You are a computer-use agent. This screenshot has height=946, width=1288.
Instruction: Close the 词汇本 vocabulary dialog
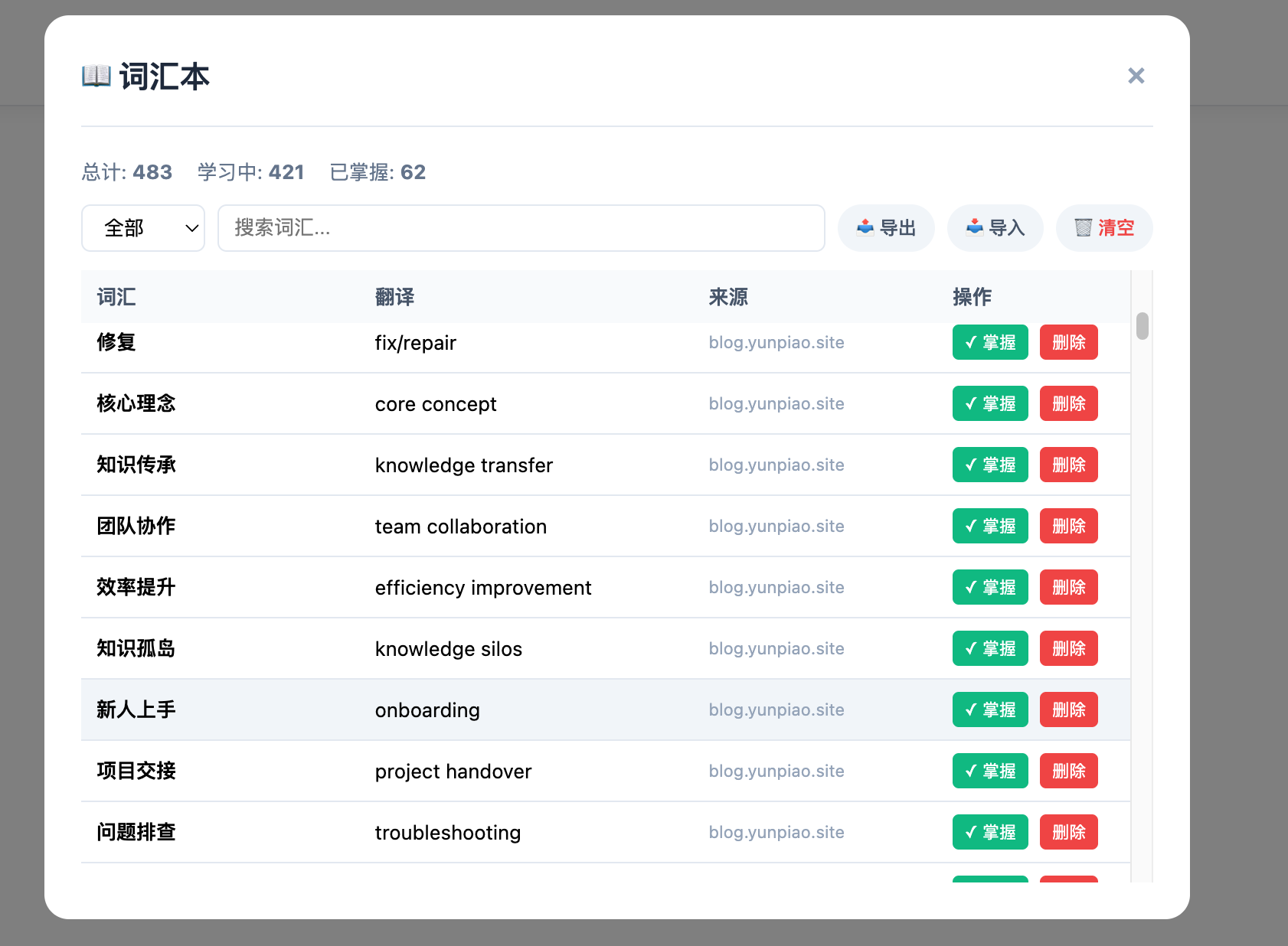(1136, 76)
